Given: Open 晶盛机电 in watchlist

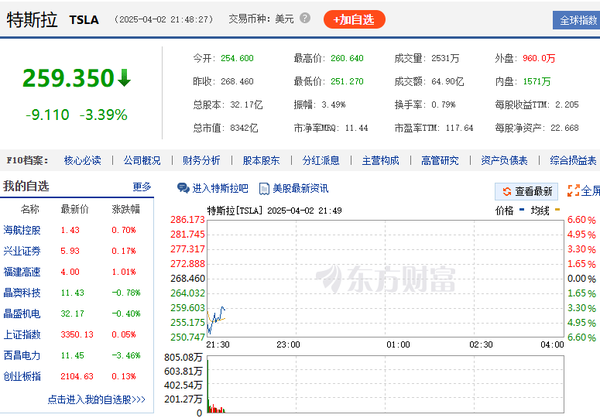Looking at the screenshot, I should [x=22, y=314].
